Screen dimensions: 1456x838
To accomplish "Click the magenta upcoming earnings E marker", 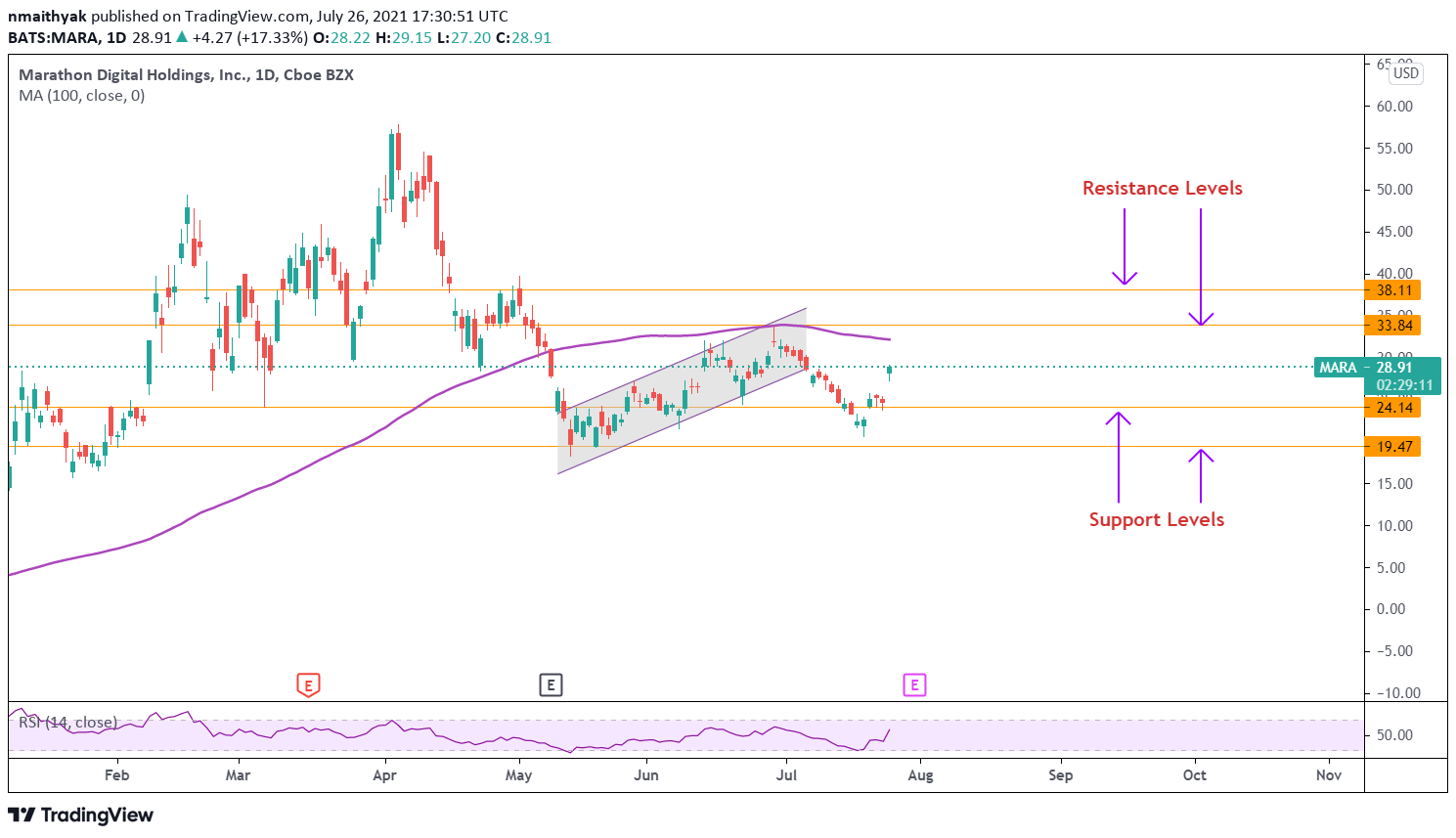I will (x=914, y=684).
